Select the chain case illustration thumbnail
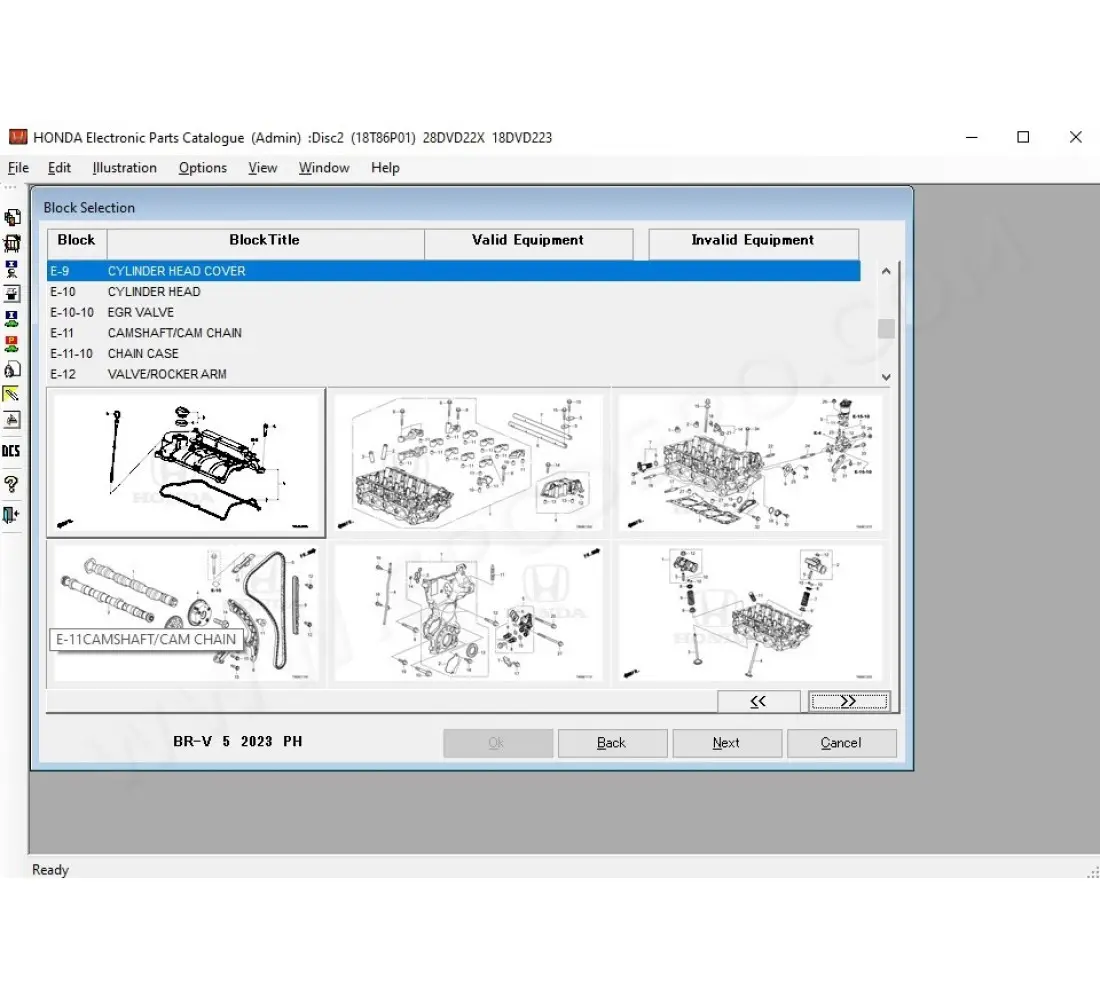This screenshot has height=1000, width=1100. [x=469, y=614]
